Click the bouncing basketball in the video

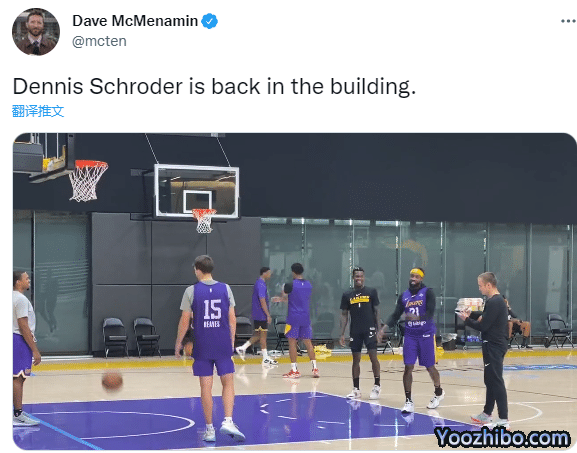pyautogui.click(x=112, y=381)
